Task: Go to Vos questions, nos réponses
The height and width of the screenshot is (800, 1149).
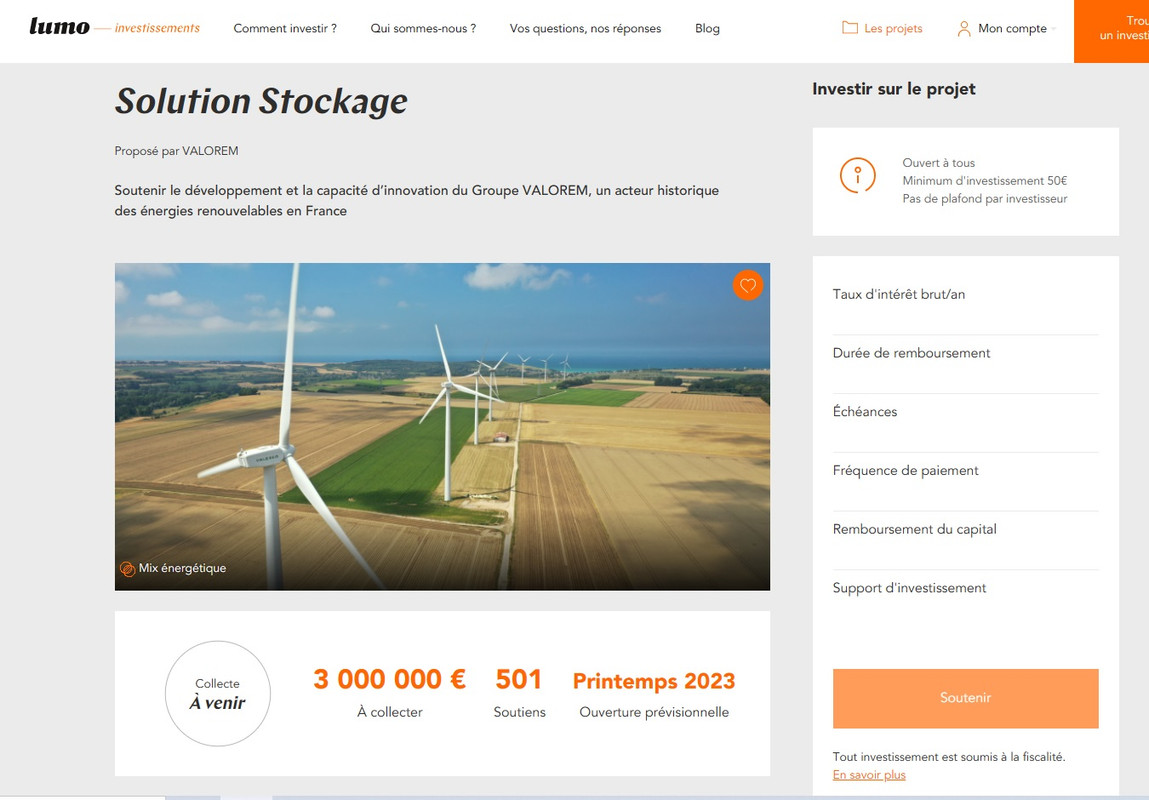Action: 585,29
